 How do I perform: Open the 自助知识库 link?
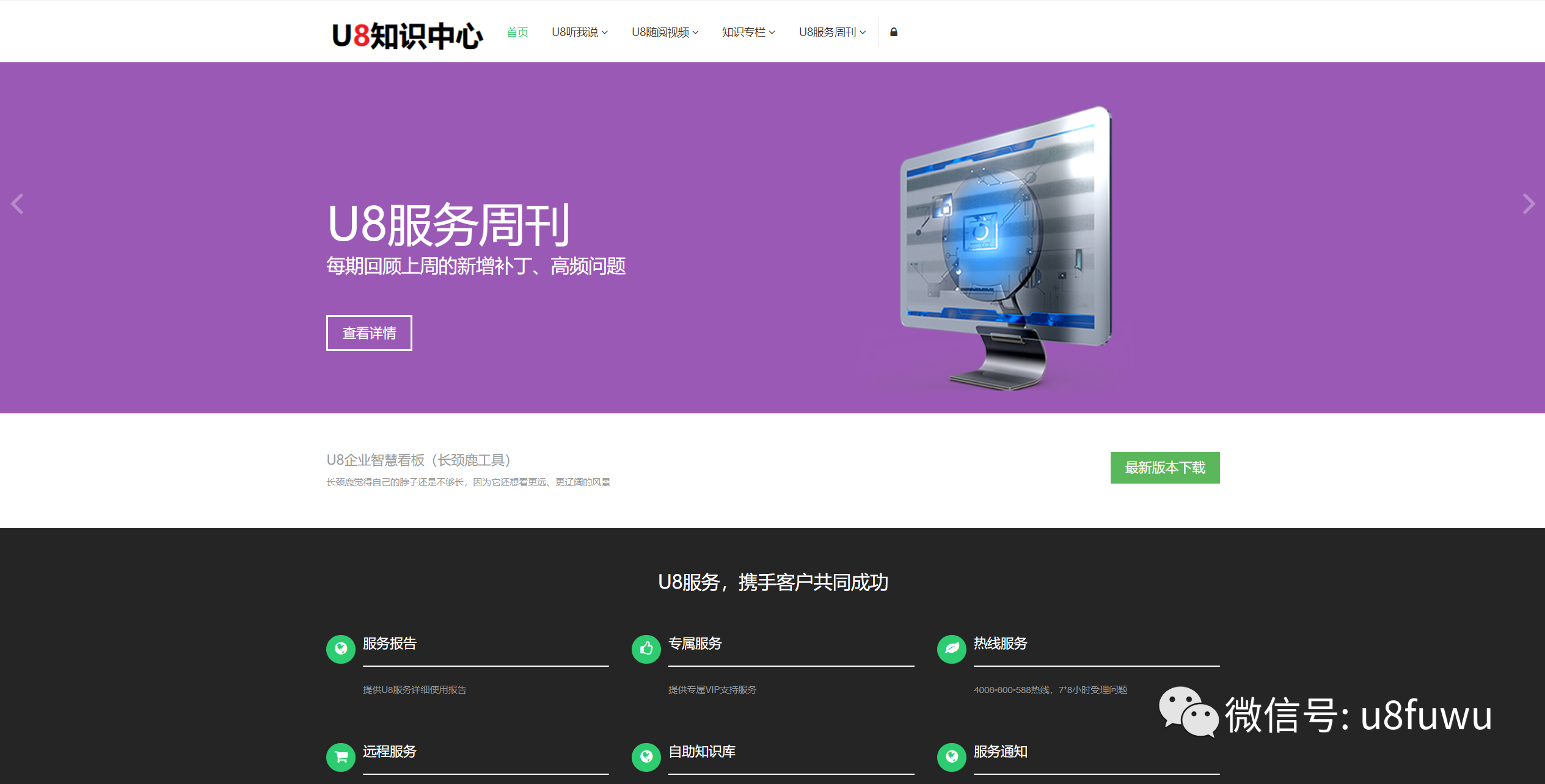tap(702, 752)
